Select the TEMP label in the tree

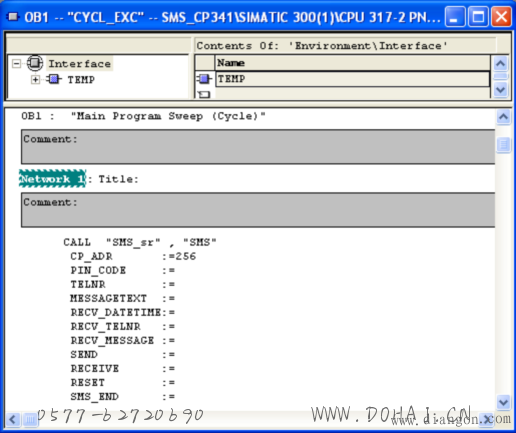tap(81, 80)
